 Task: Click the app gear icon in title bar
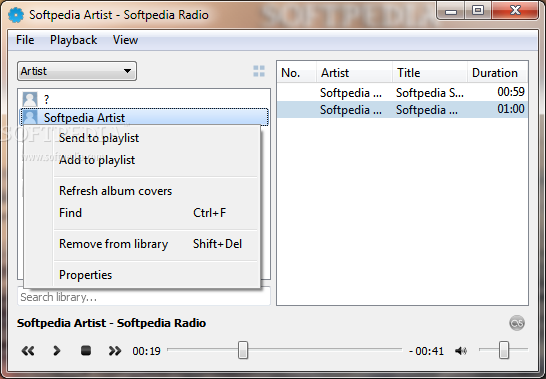click(x=16, y=15)
